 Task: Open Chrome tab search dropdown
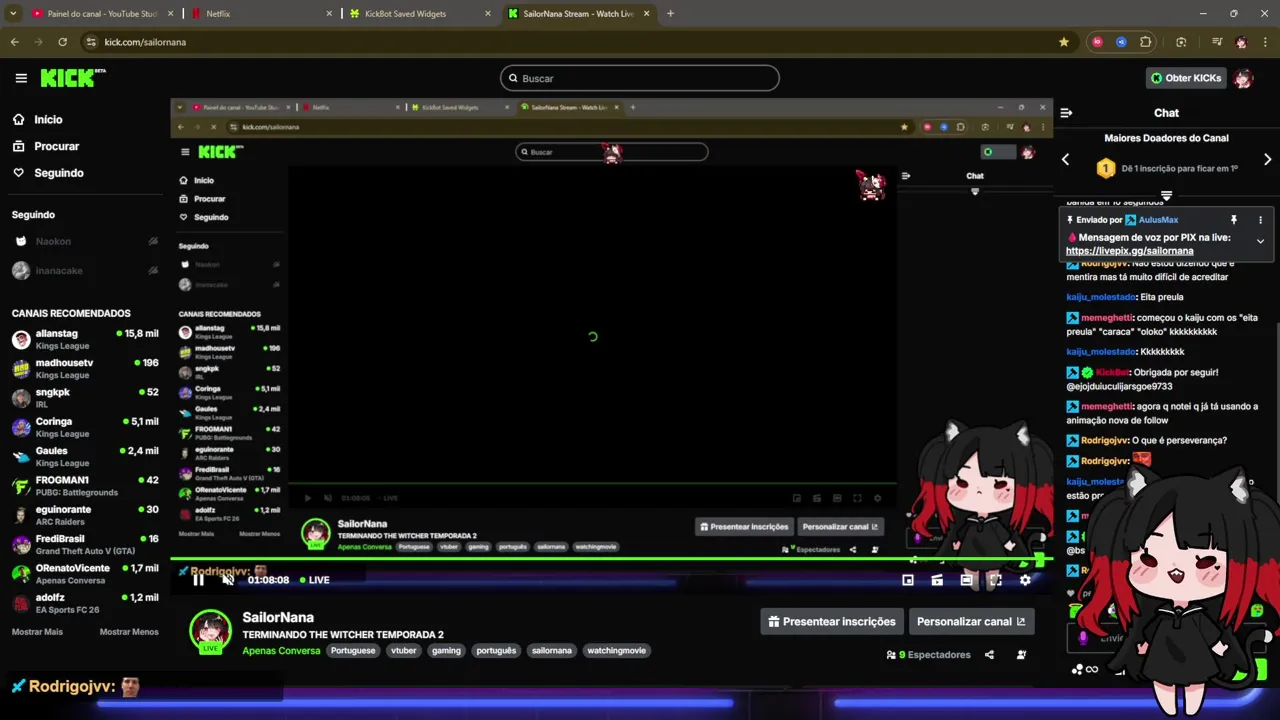(12, 14)
